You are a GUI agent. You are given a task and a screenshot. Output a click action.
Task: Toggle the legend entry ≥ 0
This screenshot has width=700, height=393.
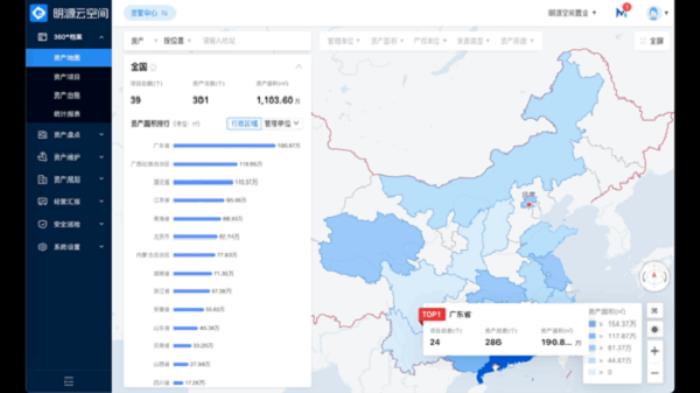601,372
